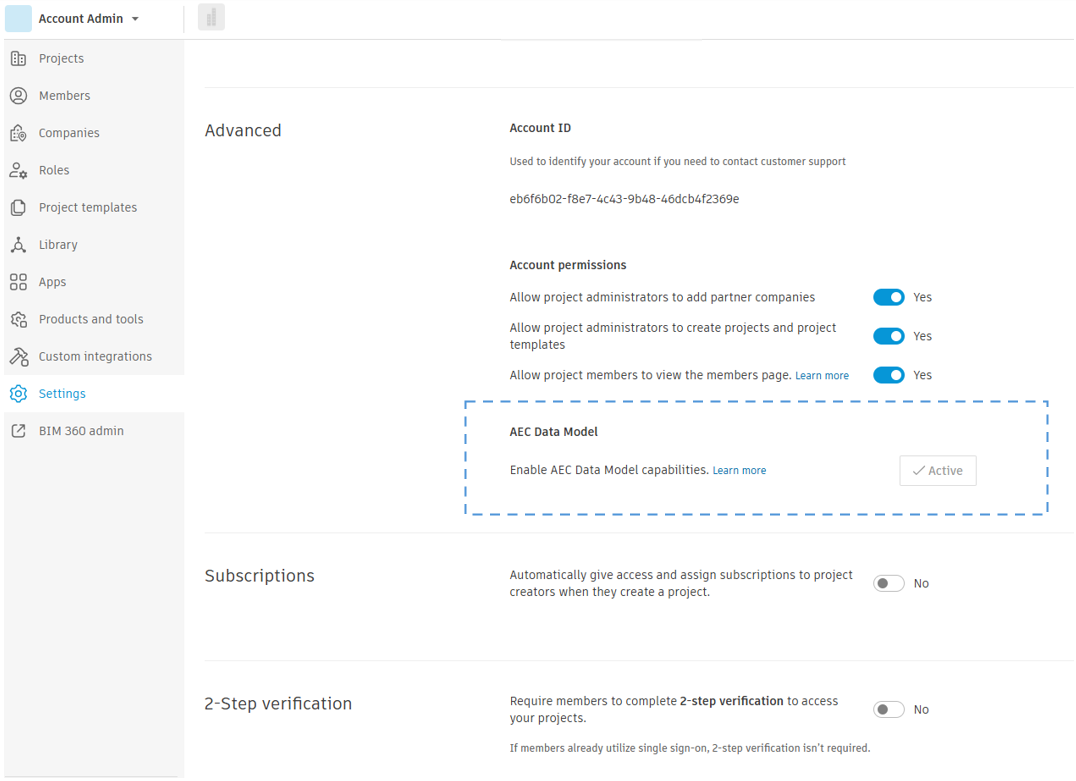The height and width of the screenshot is (781, 1076).
Task: Open Learn more link for AEC Data Model
Action: 739,471
